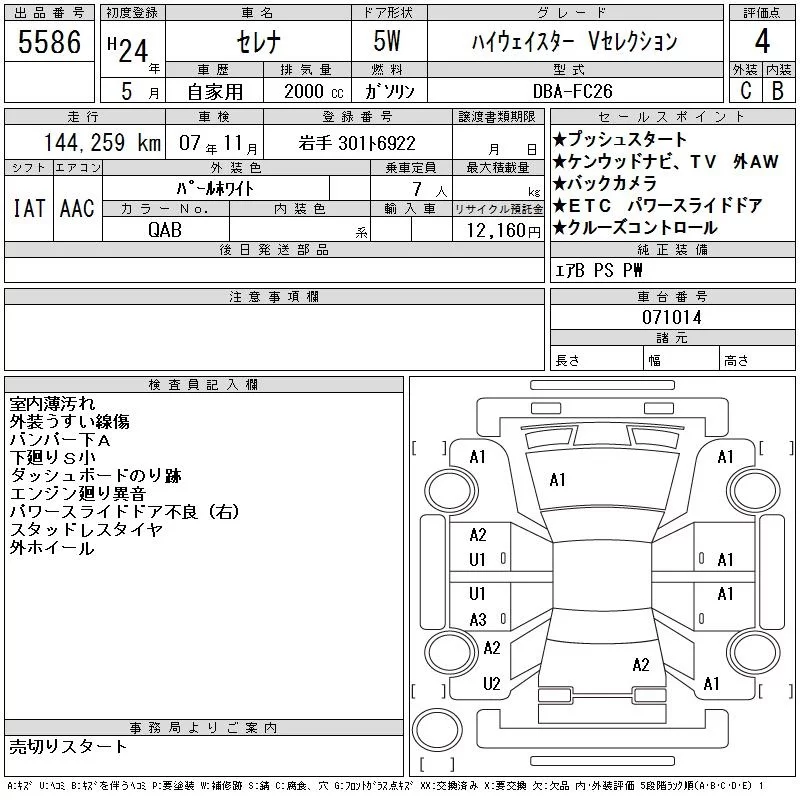Select the fuel type ガソリン

point(389,91)
